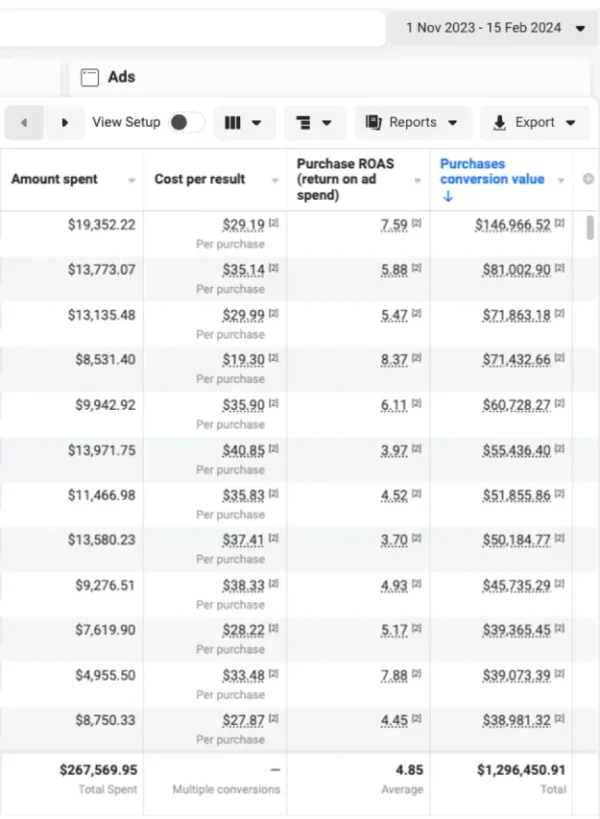Add a column with the plus icon

tap(588, 179)
